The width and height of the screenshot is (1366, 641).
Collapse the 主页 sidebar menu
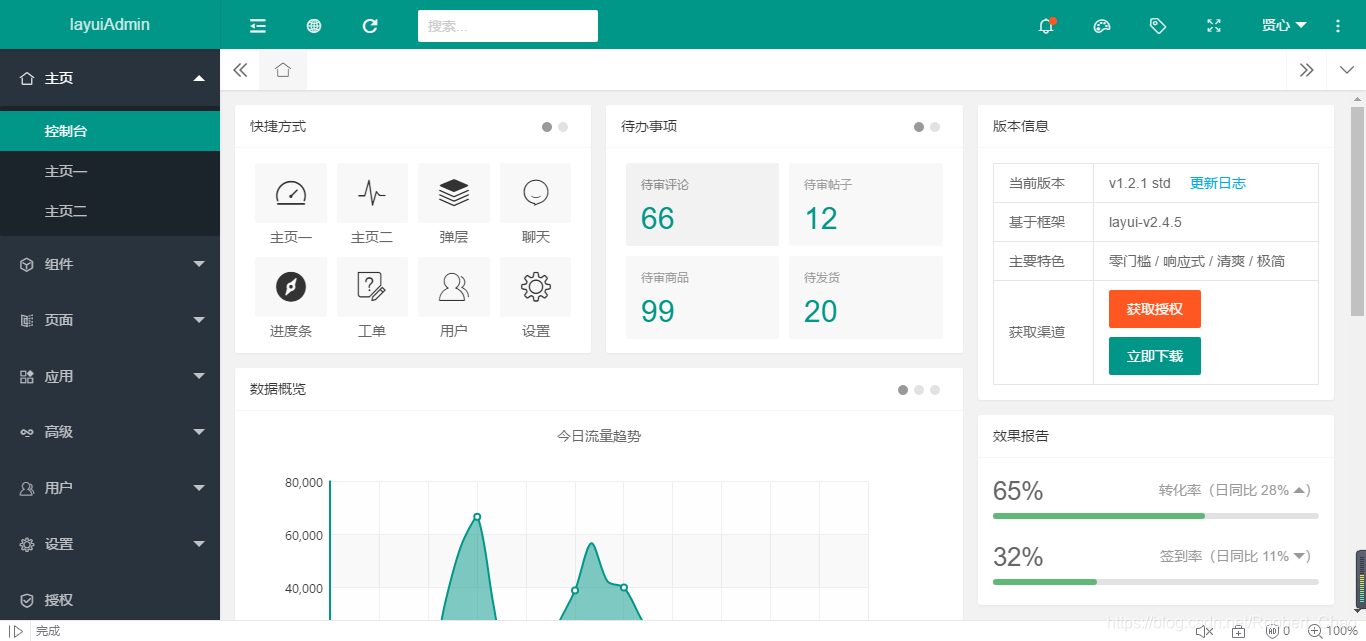pos(110,77)
